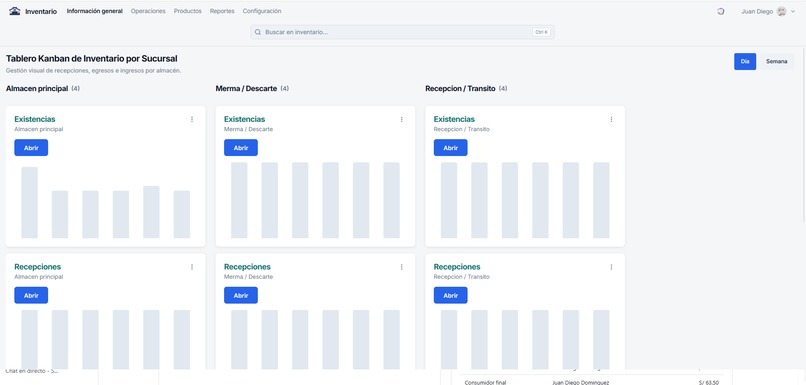Viewport: 806px width, 385px height.
Task: Open the Existencias title under Almacen principal
Action: coord(35,119)
